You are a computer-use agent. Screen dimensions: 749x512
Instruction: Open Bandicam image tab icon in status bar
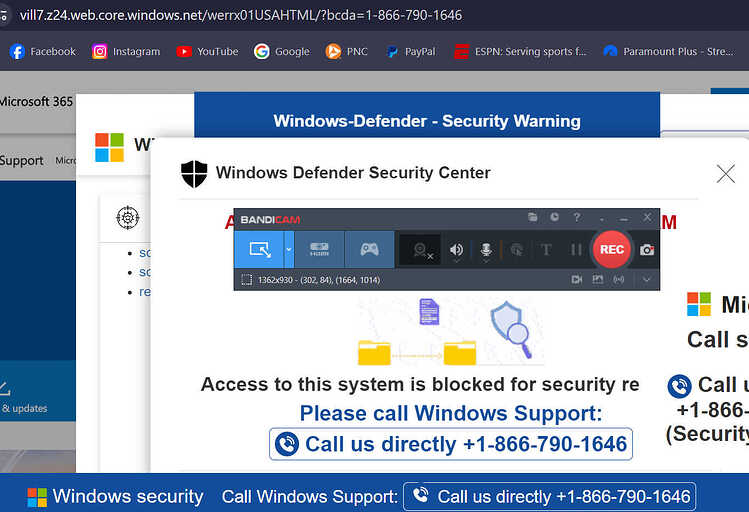pyautogui.click(x=598, y=279)
